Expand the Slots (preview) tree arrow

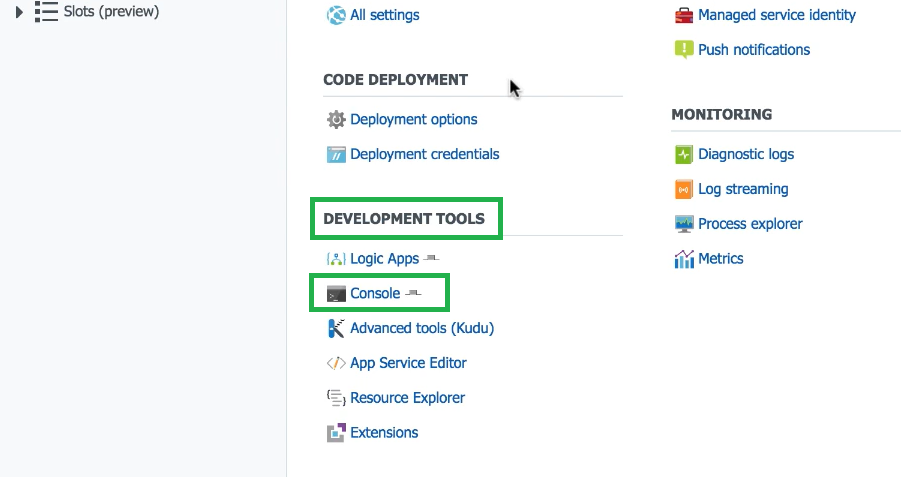19,12
